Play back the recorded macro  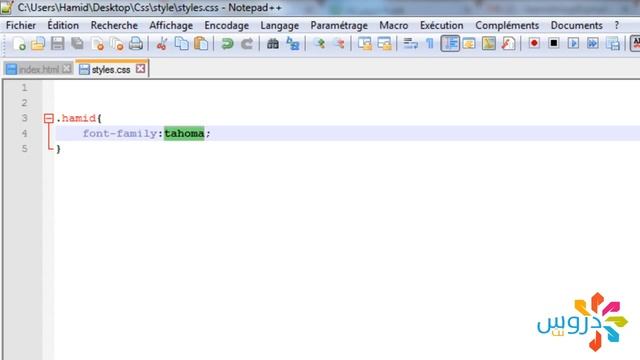[573, 43]
